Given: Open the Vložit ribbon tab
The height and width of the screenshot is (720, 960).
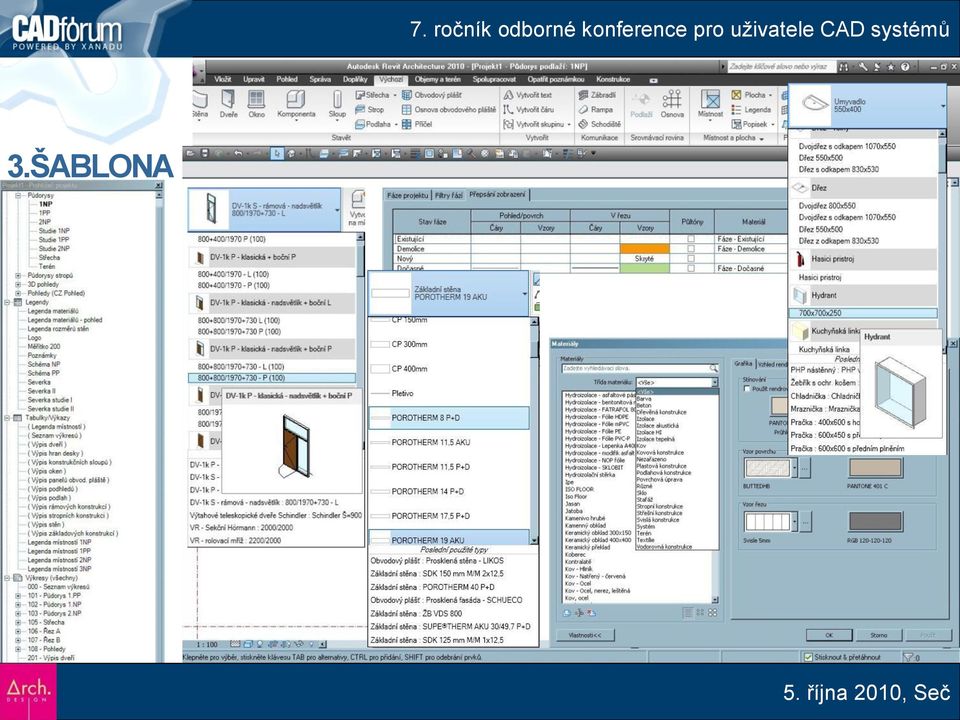Looking at the screenshot, I should 223,80.
